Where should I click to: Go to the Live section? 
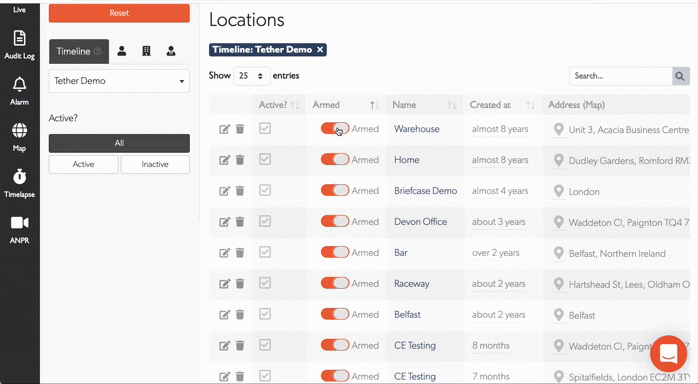coord(20,9)
